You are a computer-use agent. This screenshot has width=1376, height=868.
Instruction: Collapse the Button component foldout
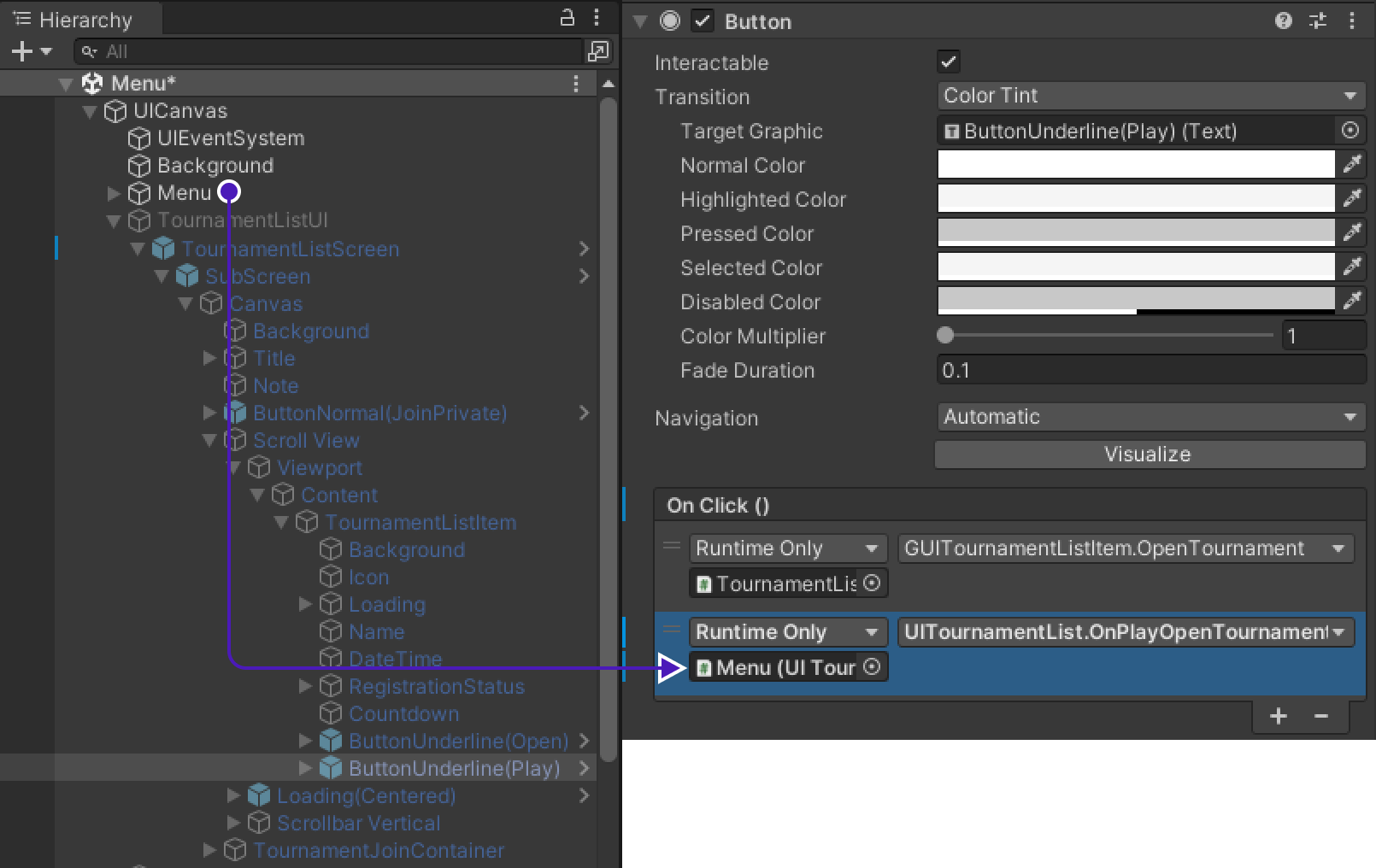(x=640, y=21)
